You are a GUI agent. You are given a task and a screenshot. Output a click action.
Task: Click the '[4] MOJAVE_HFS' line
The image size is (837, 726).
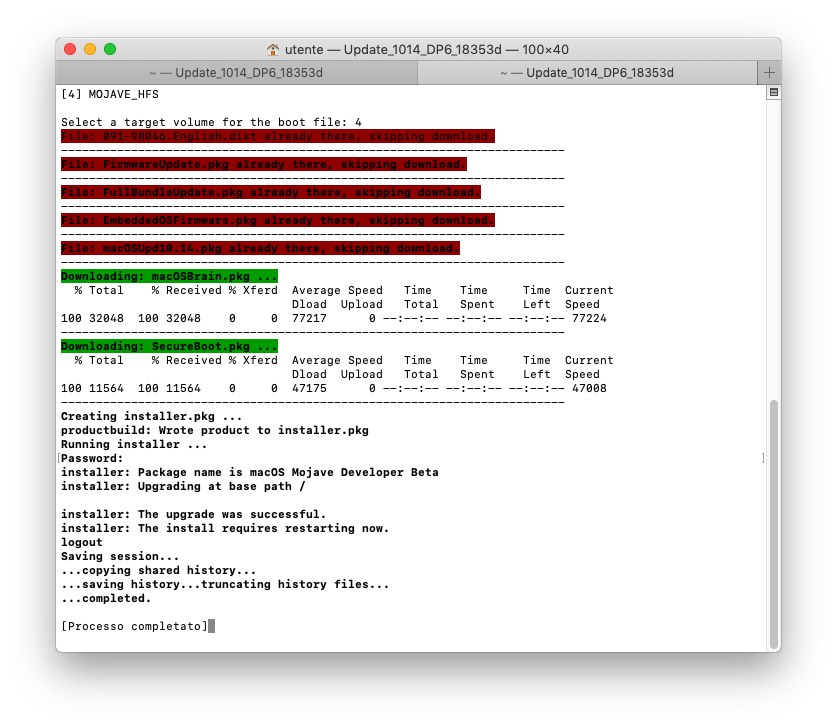(110, 94)
